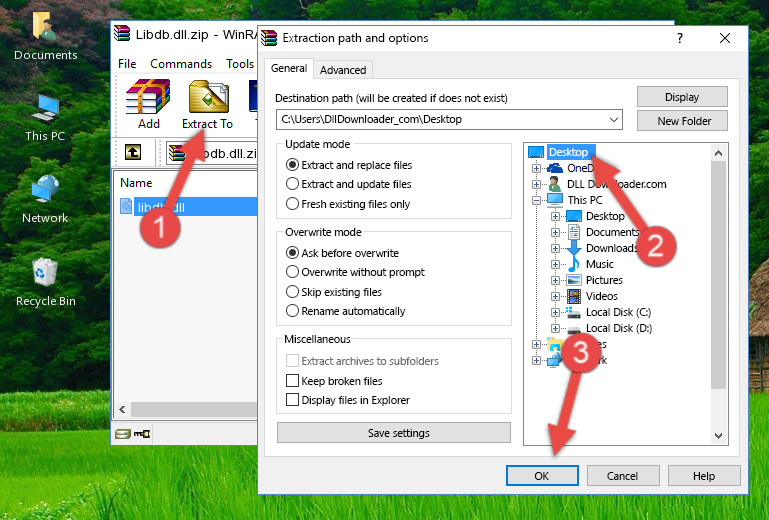Switch to the Advanced tab
Viewport: 769px width, 520px height.
343,70
